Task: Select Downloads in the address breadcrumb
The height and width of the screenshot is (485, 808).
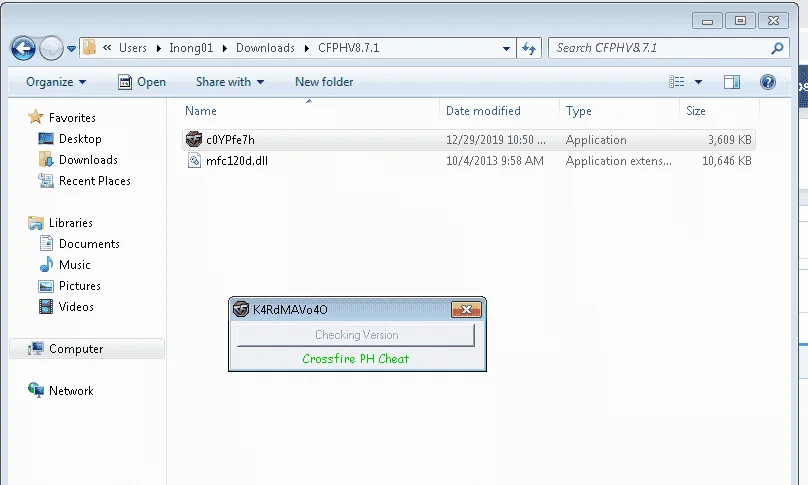Action: click(x=265, y=48)
